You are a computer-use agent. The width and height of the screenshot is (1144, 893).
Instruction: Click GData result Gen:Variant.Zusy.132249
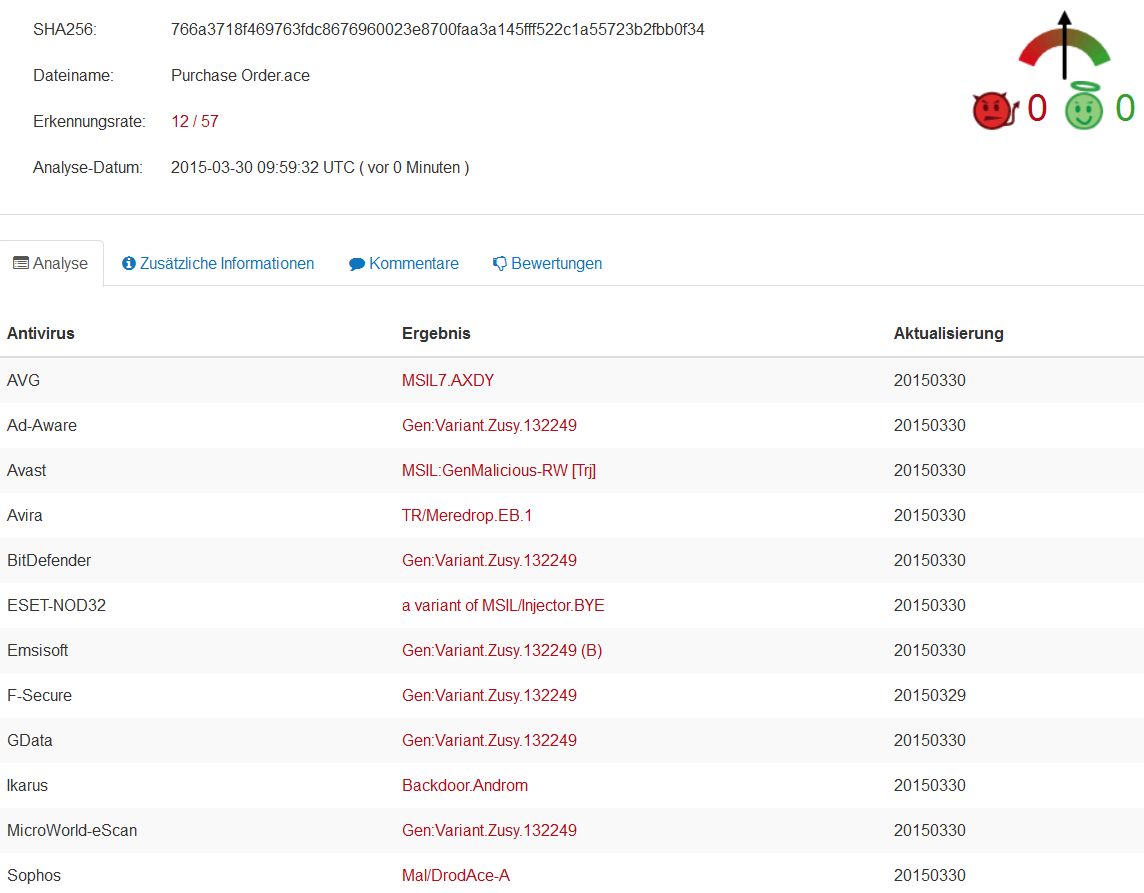490,741
